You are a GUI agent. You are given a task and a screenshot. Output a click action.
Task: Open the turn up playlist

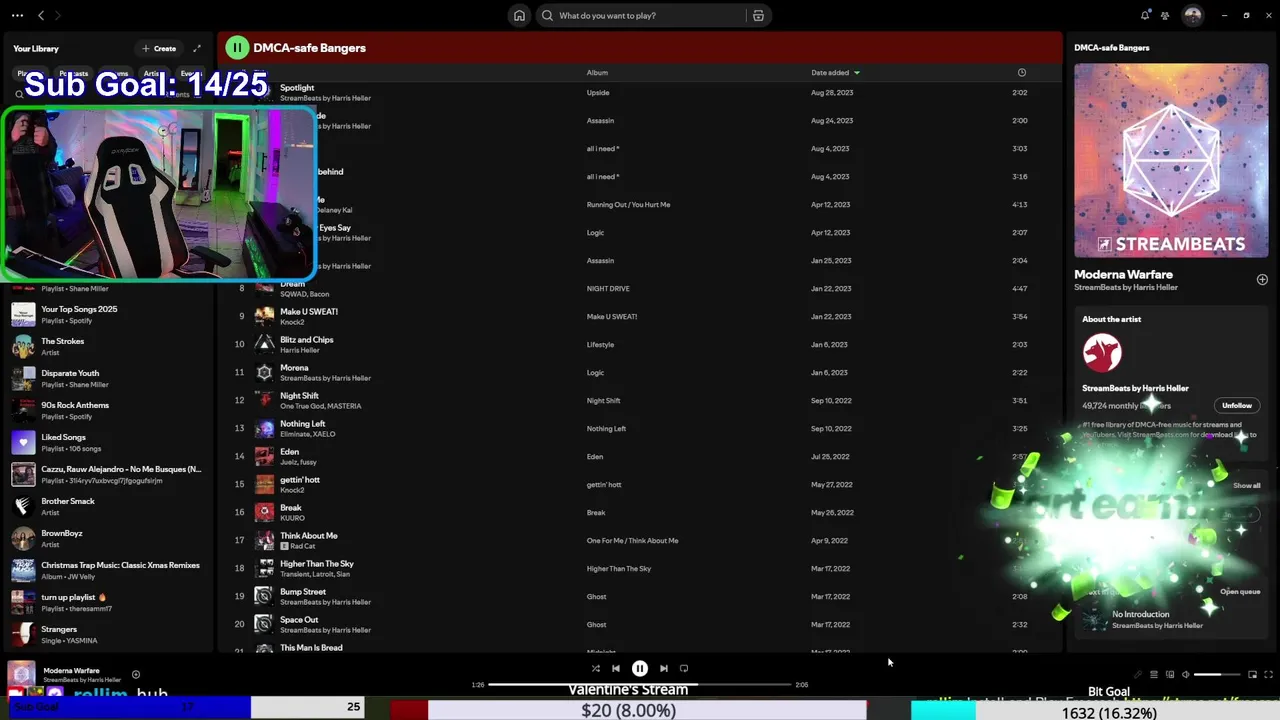(x=108, y=602)
